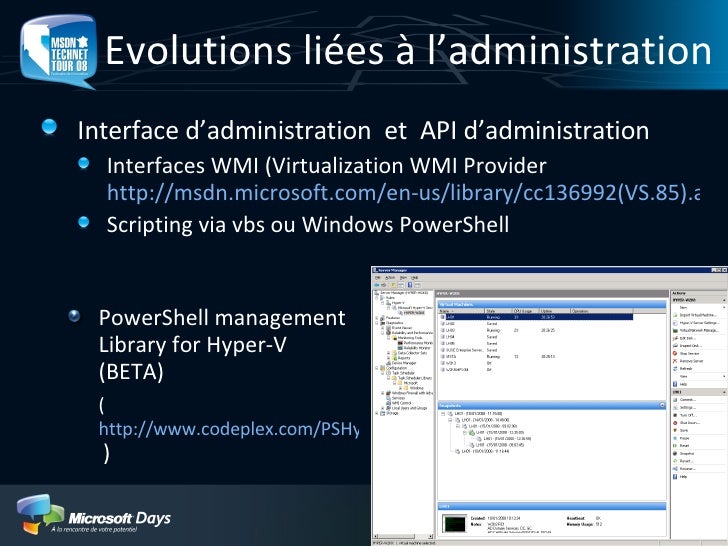Click the Turn Off action icon

(x=675, y=415)
